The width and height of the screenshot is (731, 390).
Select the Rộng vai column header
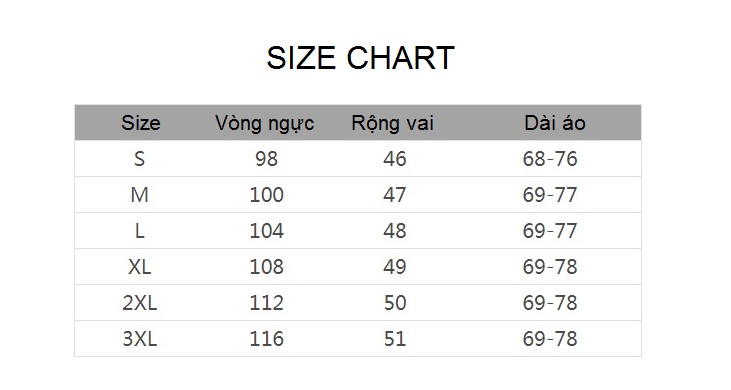pyautogui.click(x=393, y=123)
